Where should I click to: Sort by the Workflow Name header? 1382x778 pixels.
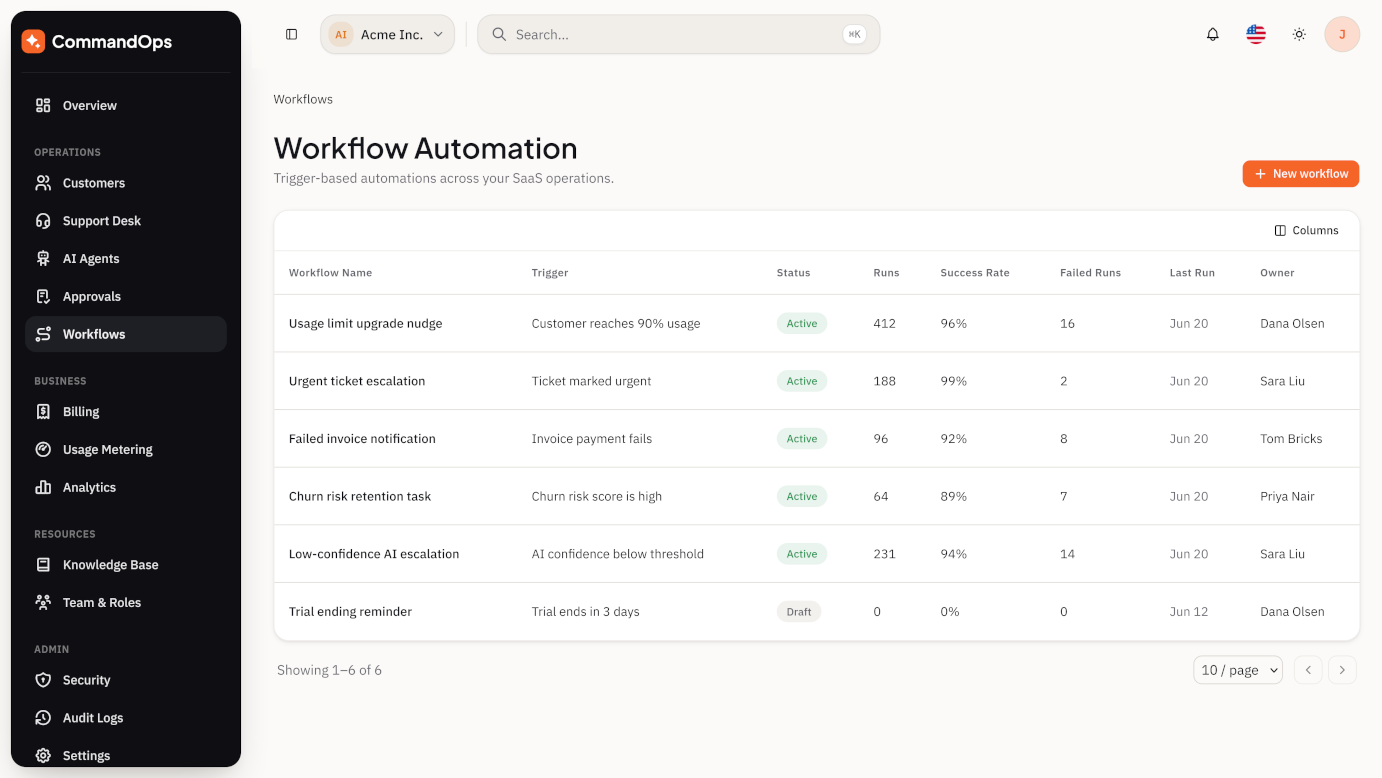click(x=330, y=273)
